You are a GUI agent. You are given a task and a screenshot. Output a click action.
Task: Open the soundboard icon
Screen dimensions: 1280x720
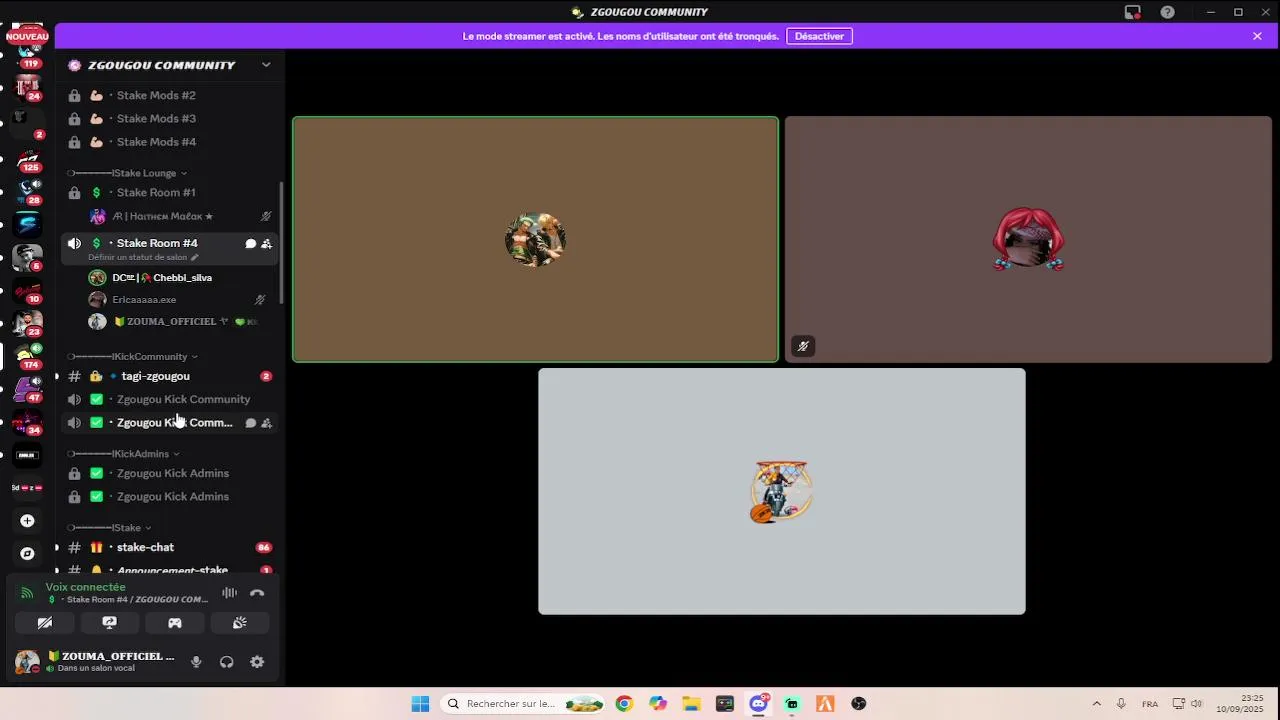pyautogui.click(x=240, y=623)
